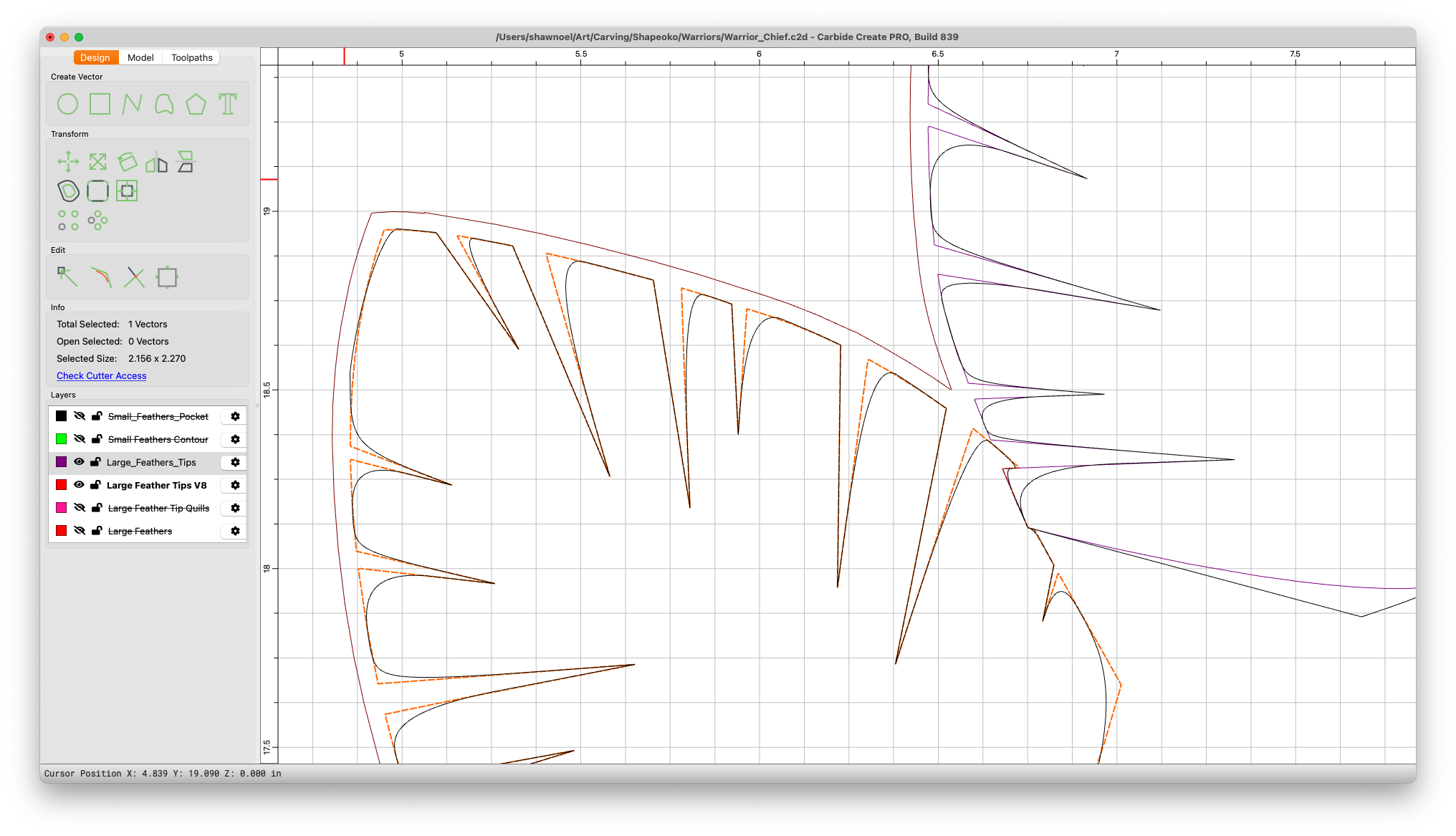Click the Offset Vector tool icon
The image size is (1456, 836).
pos(68,191)
